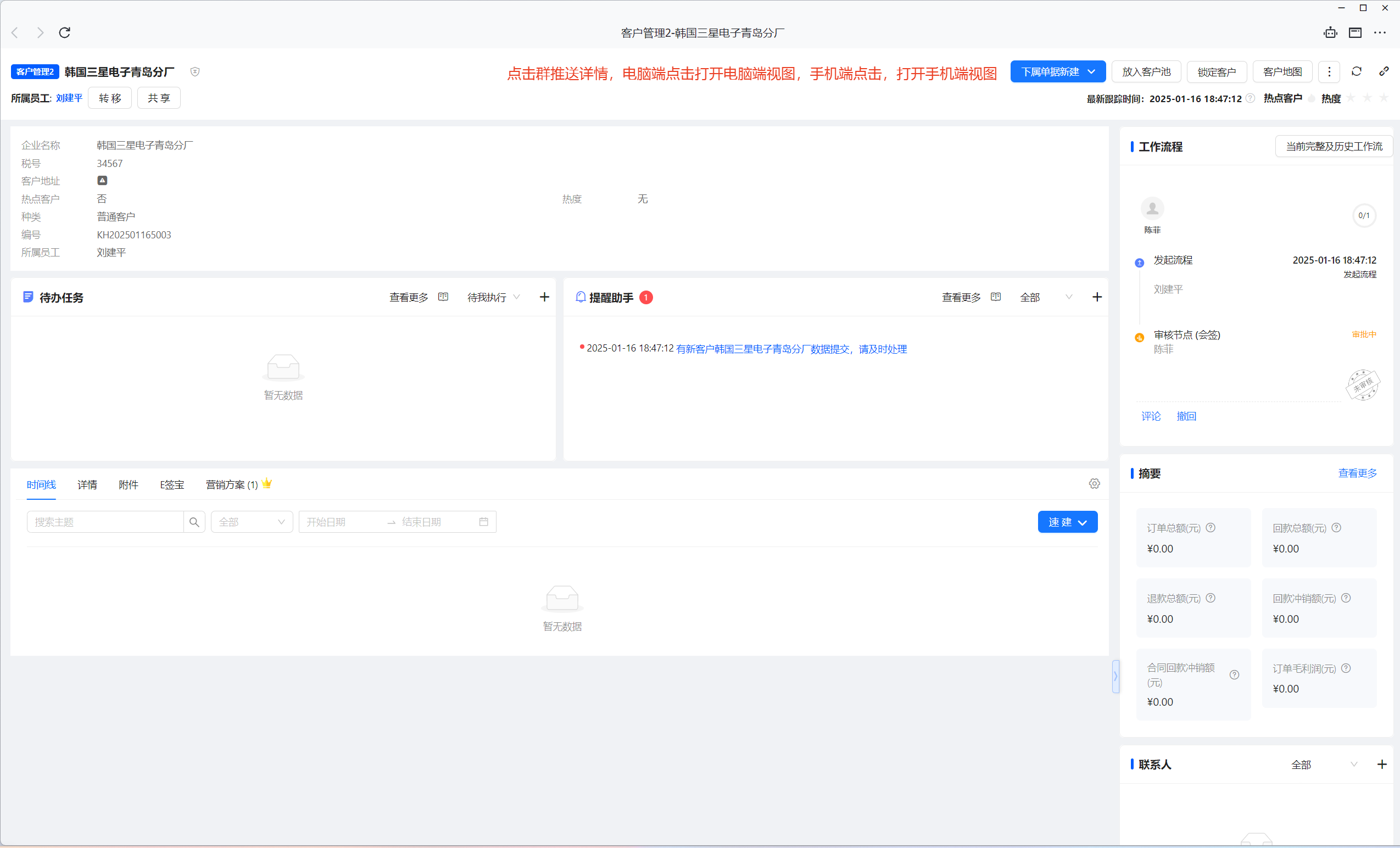Screen dimensions: 1400x848
Task: Click the 0/1 approval progress circle
Action: point(1364,215)
